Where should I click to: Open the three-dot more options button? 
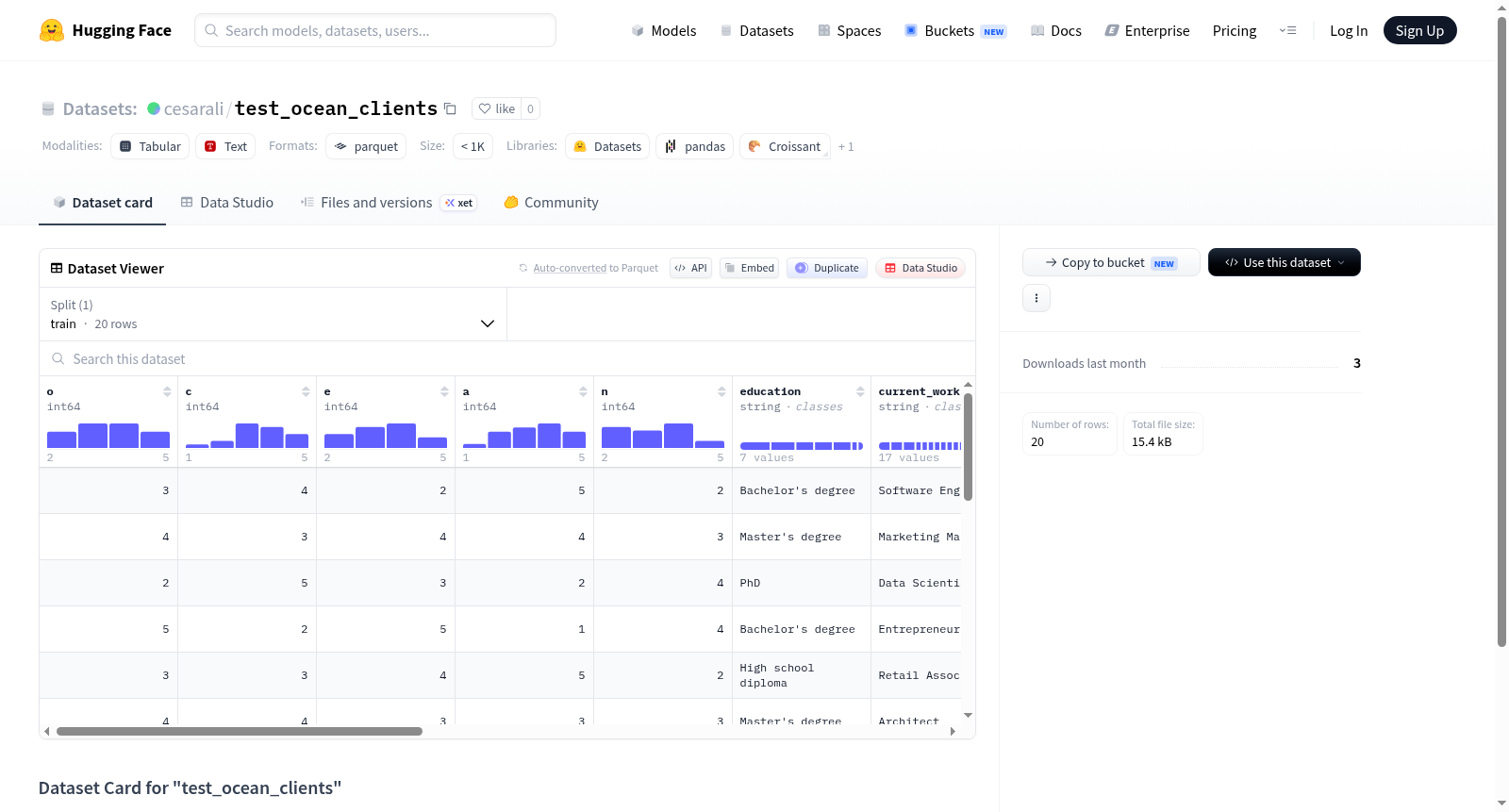pos(1036,298)
